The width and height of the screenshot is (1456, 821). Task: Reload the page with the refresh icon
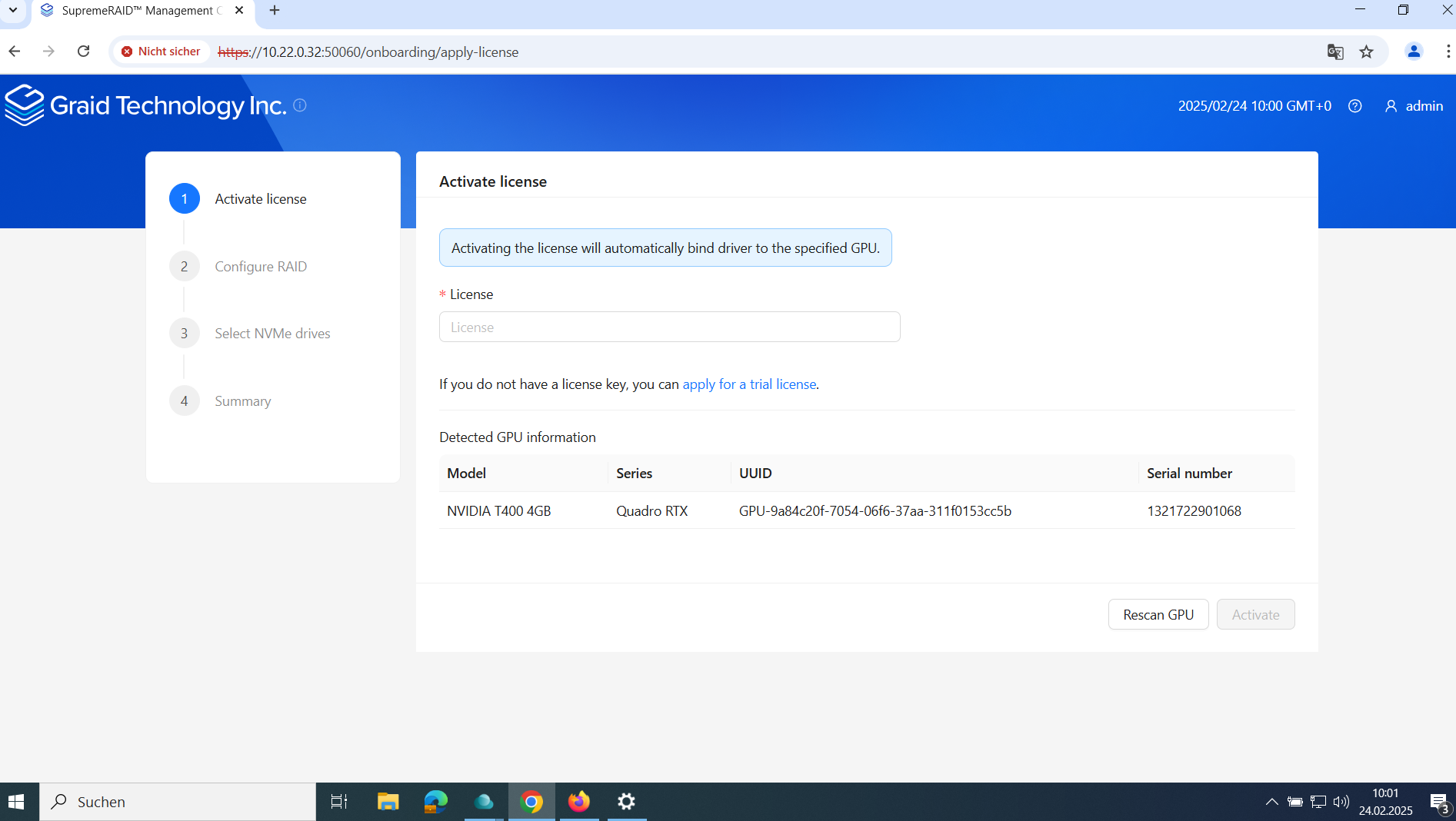click(84, 52)
